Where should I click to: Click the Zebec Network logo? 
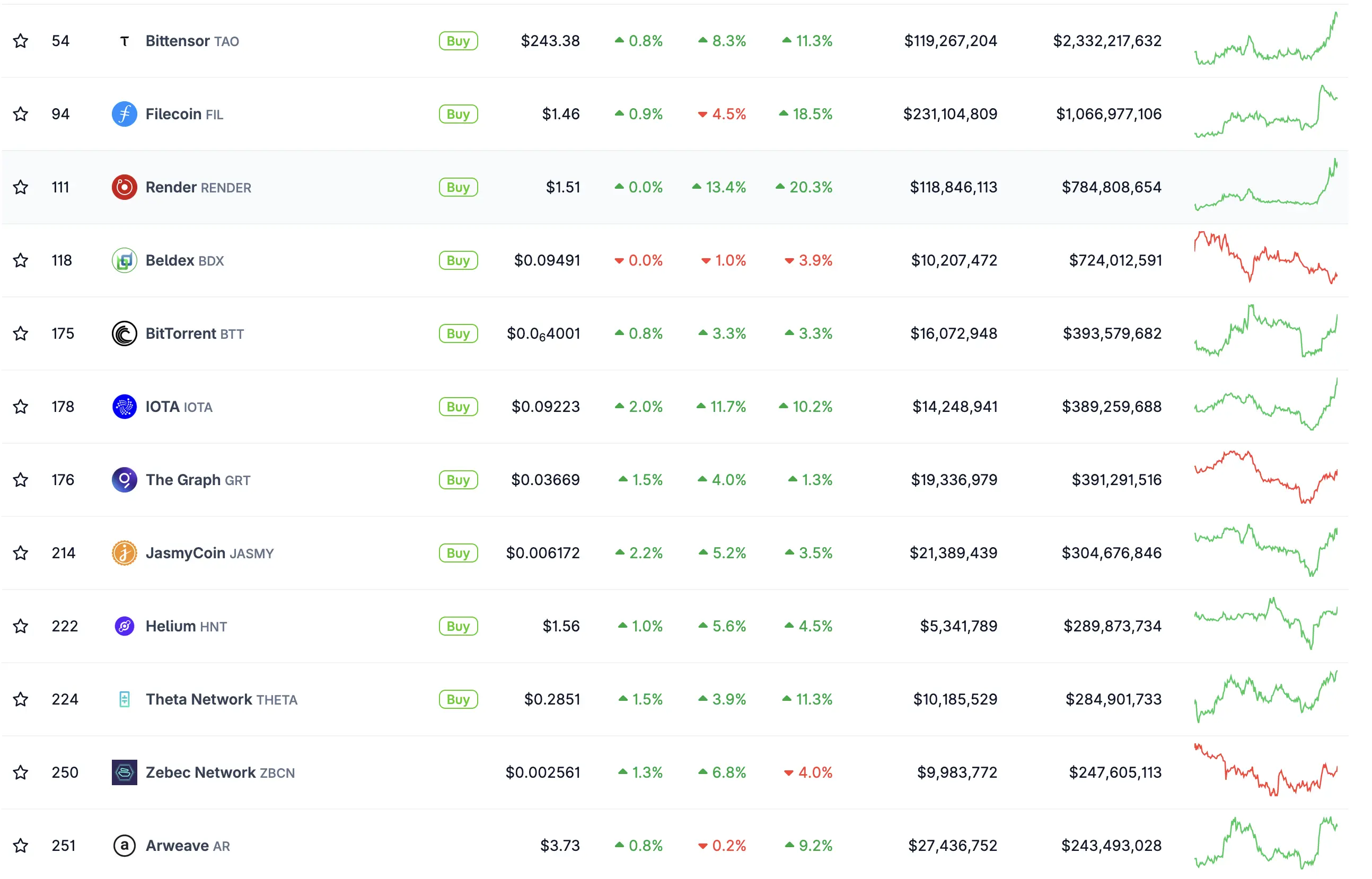click(x=124, y=772)
